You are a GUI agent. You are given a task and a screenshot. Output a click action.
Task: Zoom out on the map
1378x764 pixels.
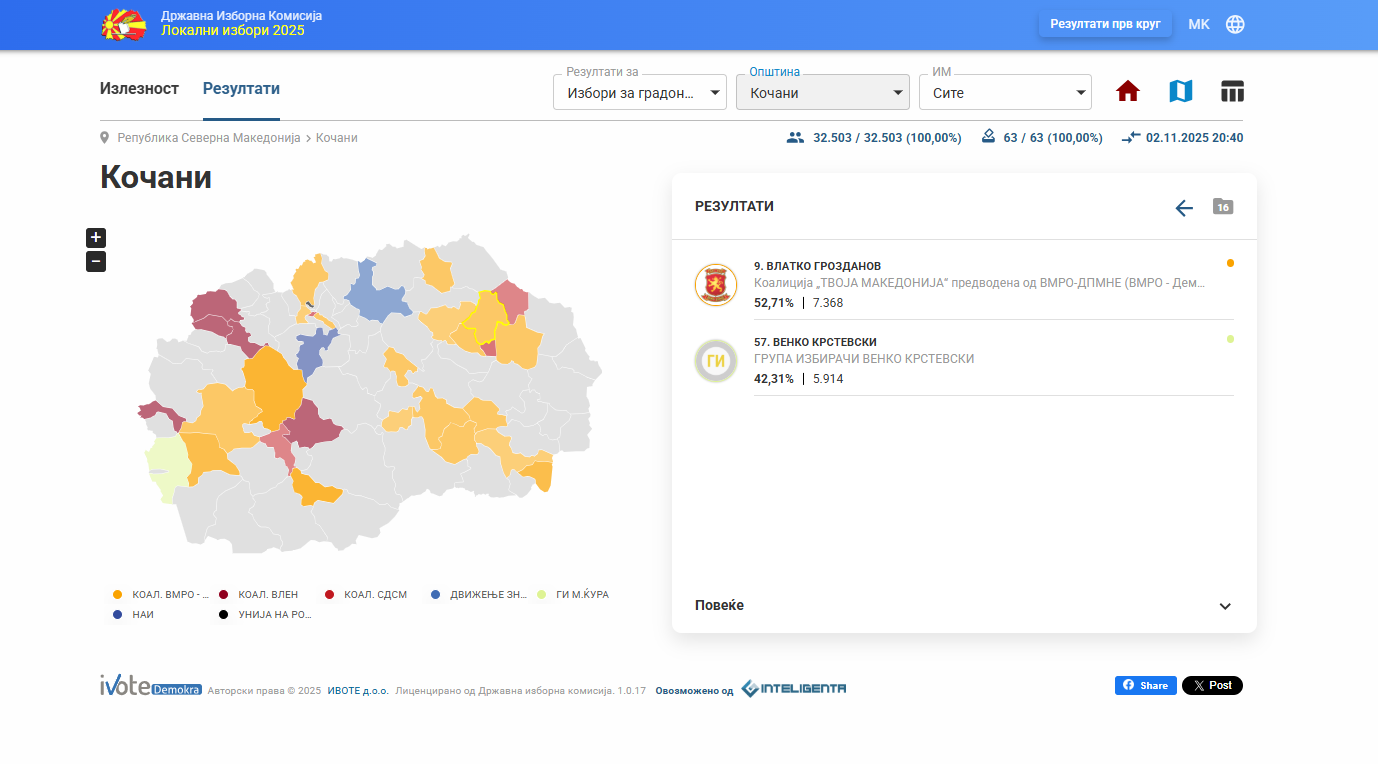click(96, 262)
